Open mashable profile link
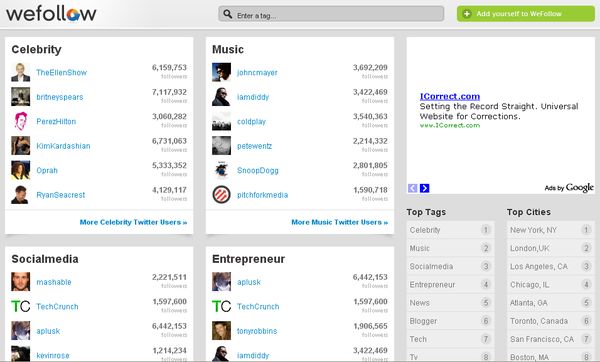This screenshot has width=600, height=362. 54,282
